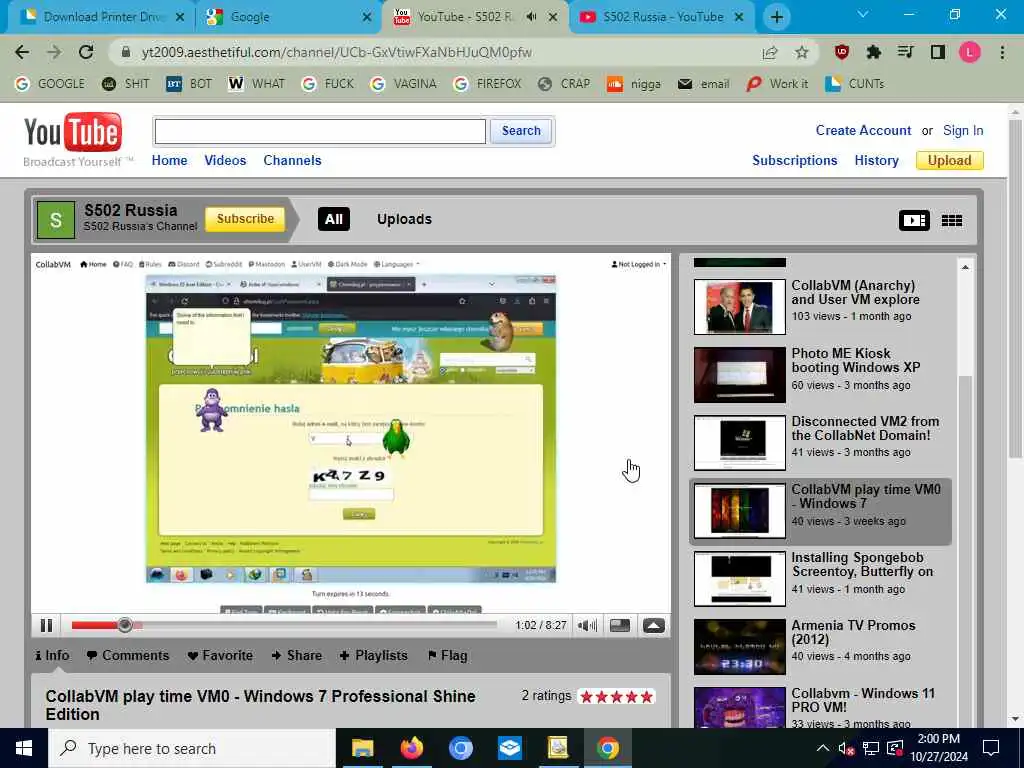Image resolution: width=1024 pixels, height=768 pixels.
Task: Go to YouTube Home link
Action: click(169, 161)
